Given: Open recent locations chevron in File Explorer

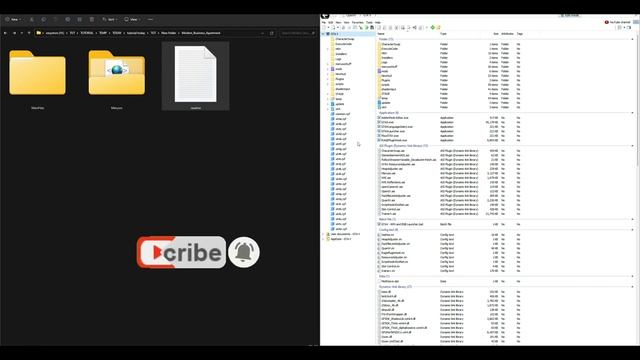Looking at the screenshot, I should pyautogui.click(x=22, y=33).
